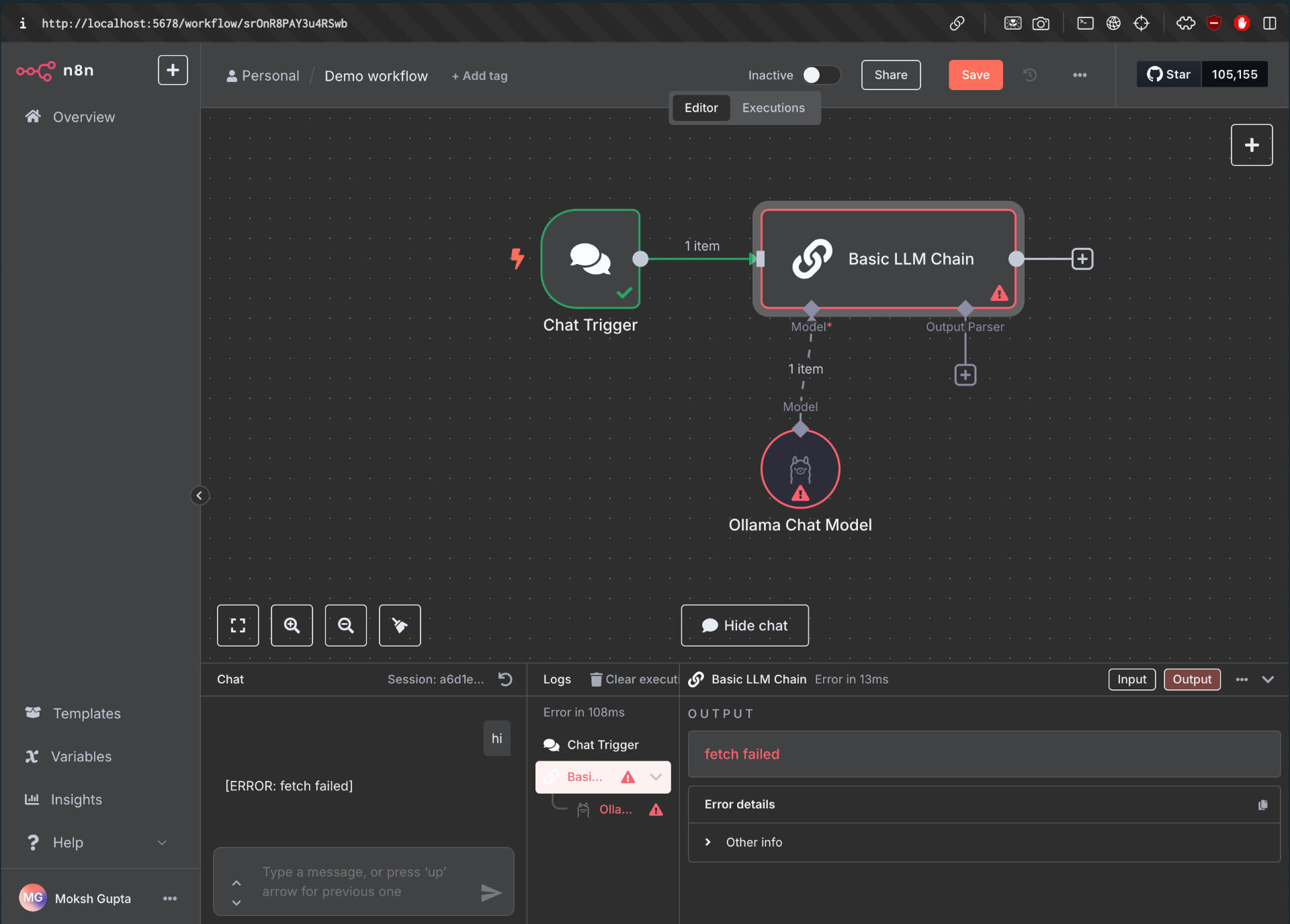The height and width of the screenshot is (924, 1290).
Task: Toggle the Inactive workflow switch
Action: [x=821, y=75]
